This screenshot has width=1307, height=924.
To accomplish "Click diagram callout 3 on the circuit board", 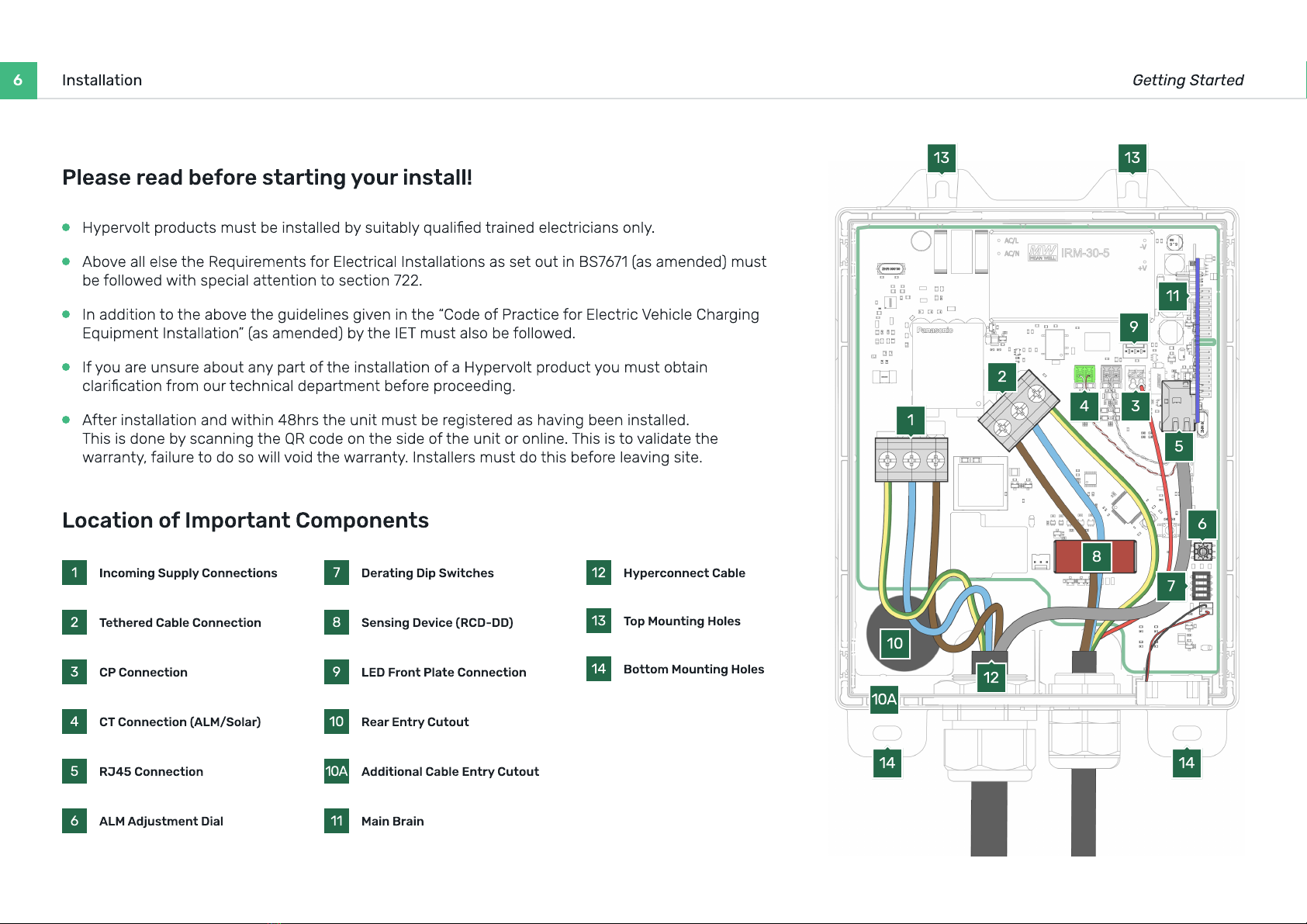I will [1136, 406].
